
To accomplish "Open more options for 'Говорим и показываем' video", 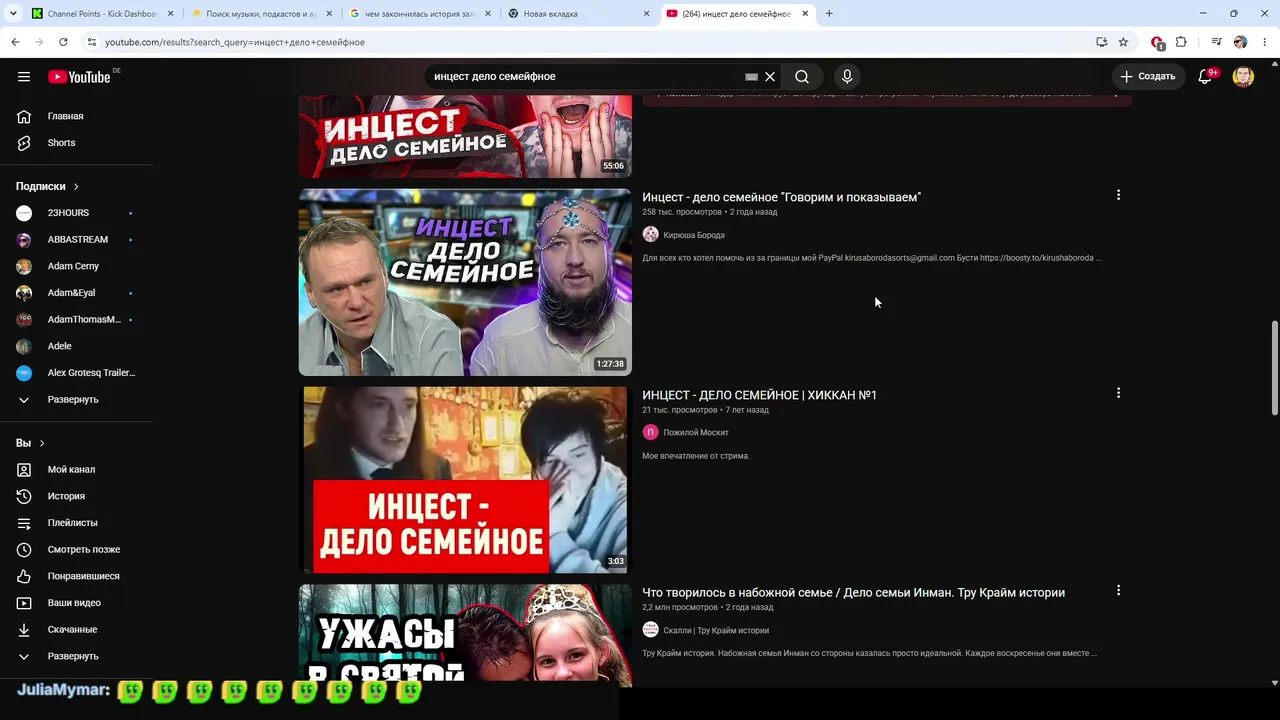I will point(1118,196).
